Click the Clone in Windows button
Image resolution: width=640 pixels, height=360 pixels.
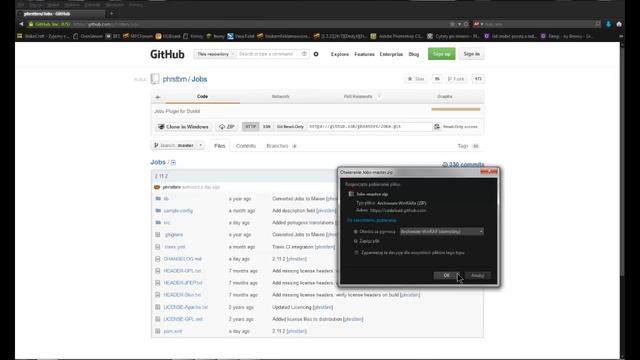click(183, 127)
